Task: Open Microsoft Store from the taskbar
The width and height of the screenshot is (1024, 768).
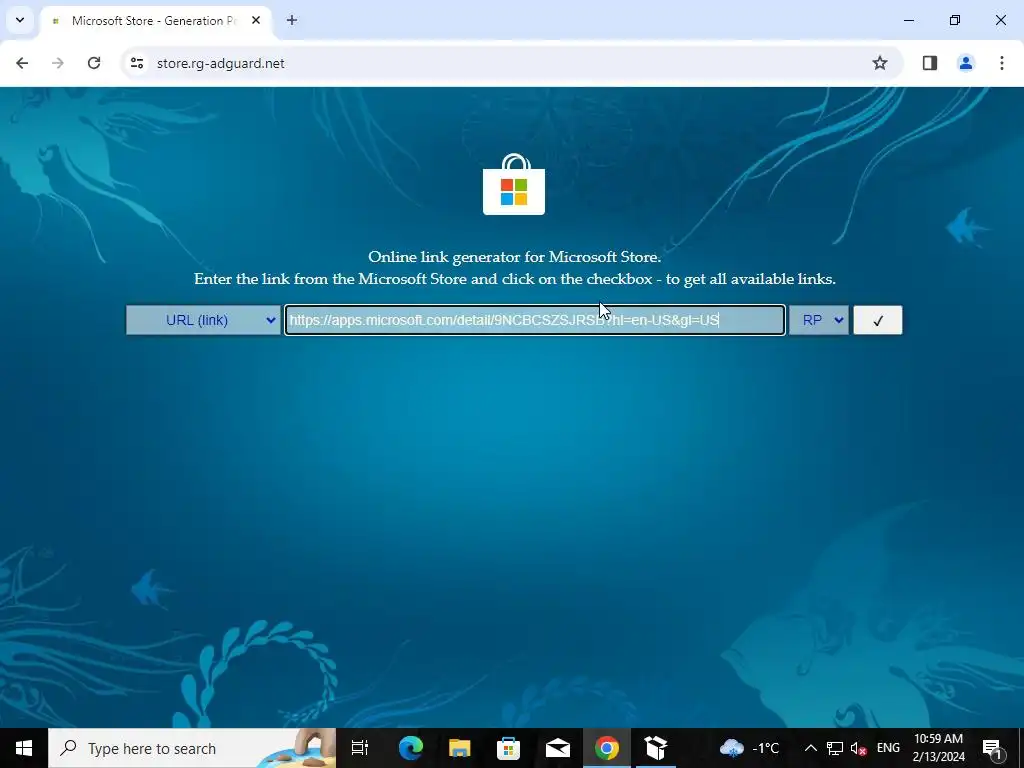Action: click(508, 748)
